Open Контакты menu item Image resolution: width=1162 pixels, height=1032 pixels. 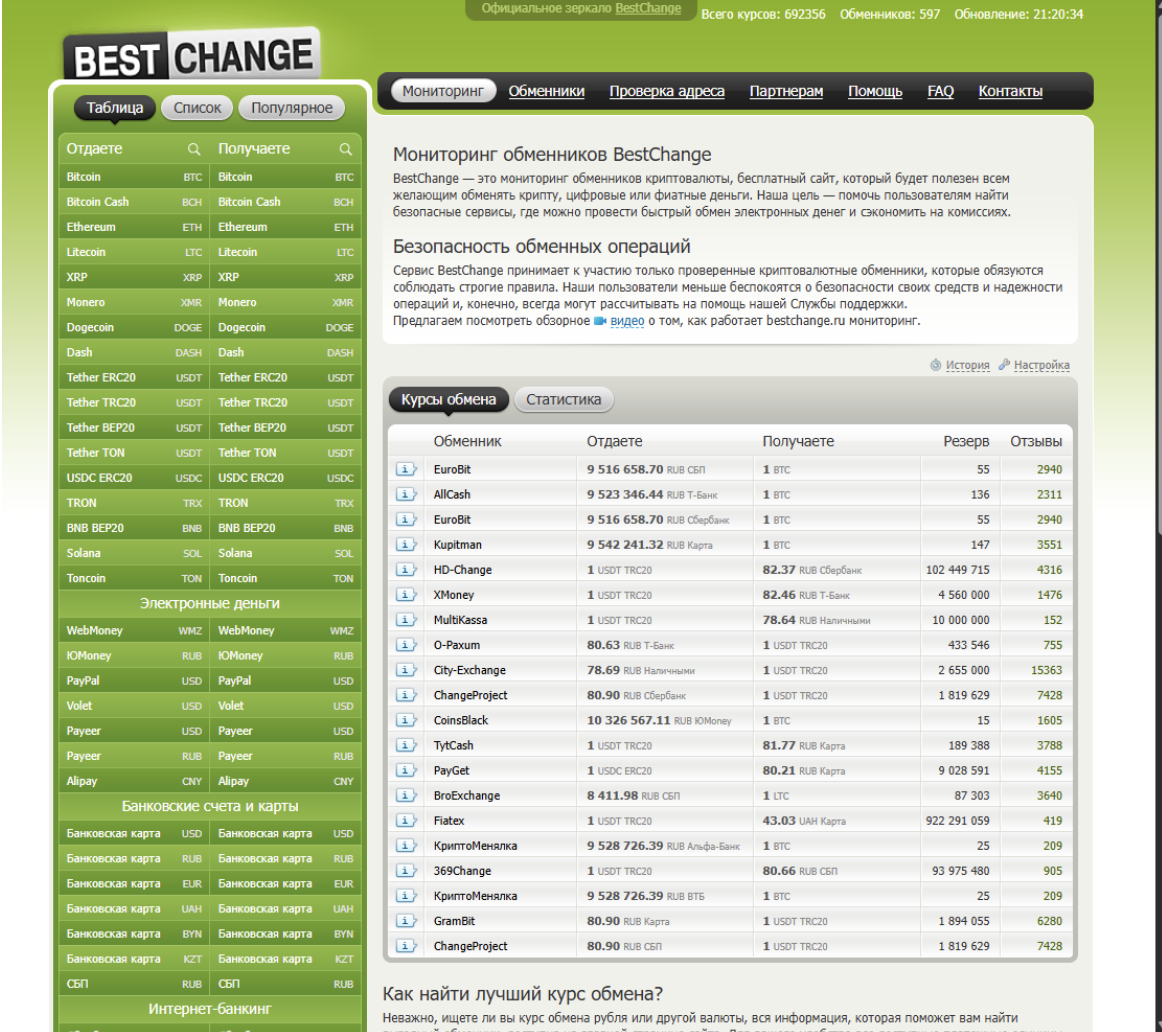pyautogui.click(x=1010, y=91)
